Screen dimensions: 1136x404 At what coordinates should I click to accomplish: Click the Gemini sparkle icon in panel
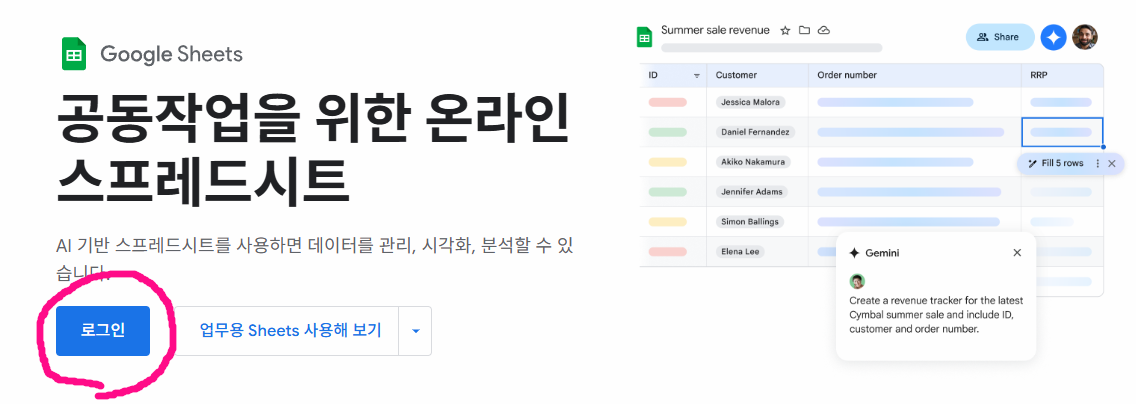[855, 253]
